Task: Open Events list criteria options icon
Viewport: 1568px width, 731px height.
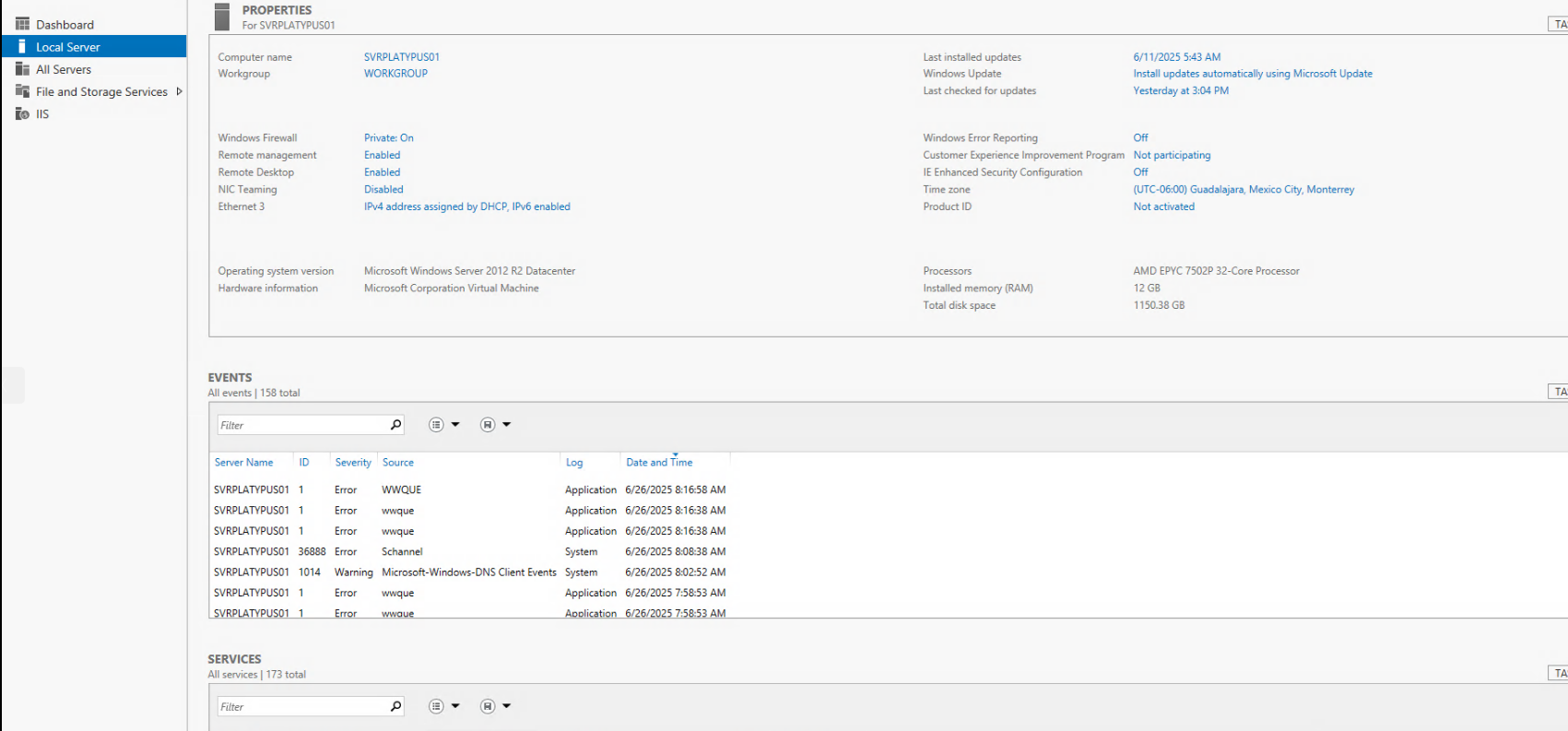Action: pyautogui.click(x=436, y=425)
